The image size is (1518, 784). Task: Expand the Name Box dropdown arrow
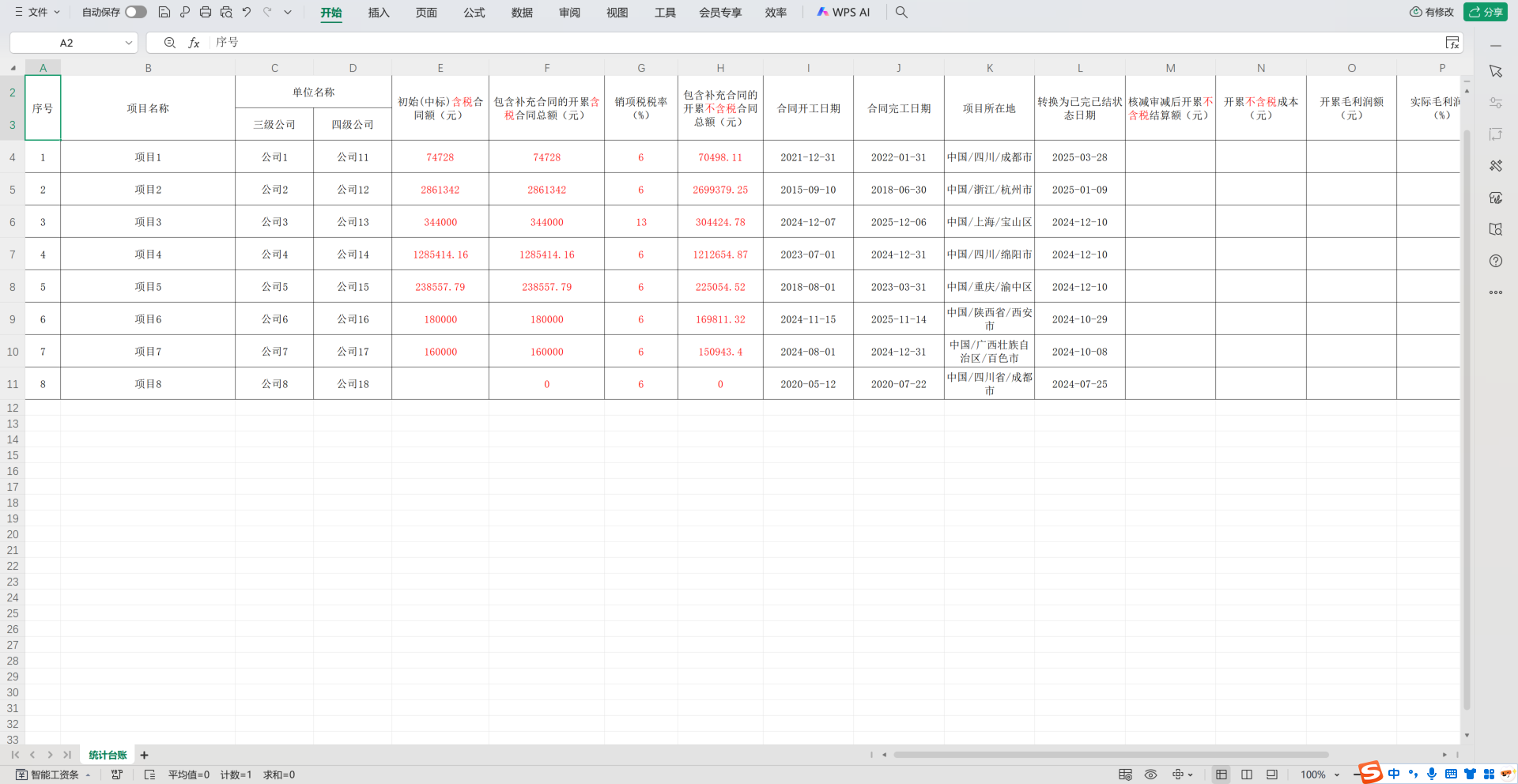128,43
